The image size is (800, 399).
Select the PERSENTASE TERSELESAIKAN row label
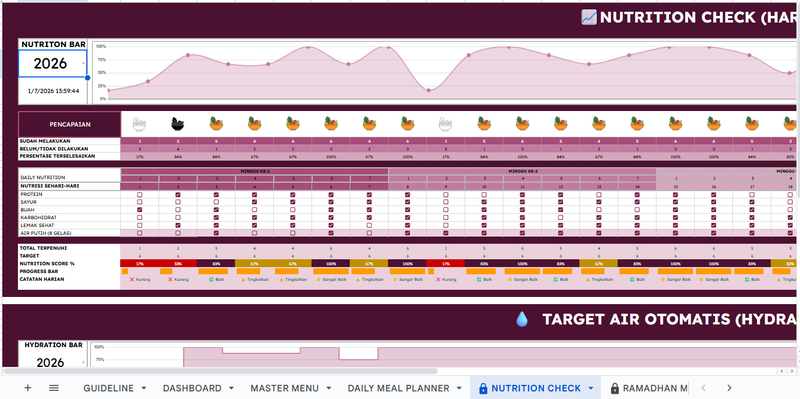pos(69,156)
